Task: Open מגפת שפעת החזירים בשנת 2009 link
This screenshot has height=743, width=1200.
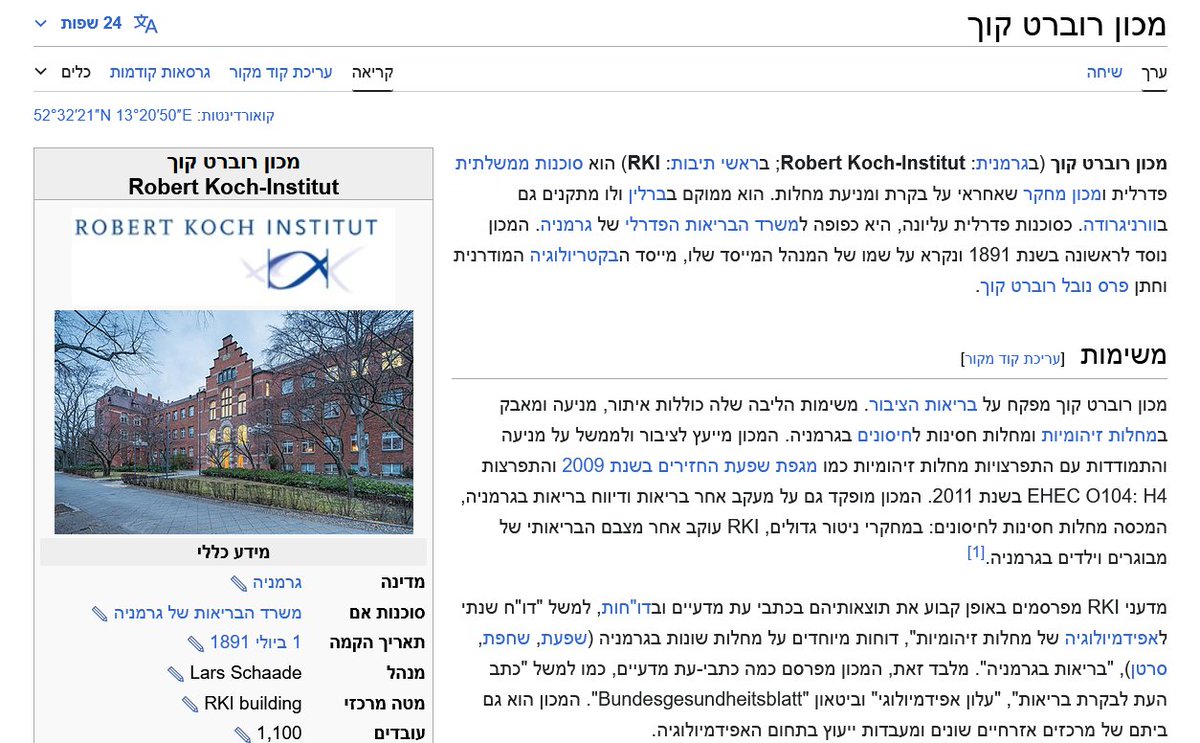Action: tap(690, 465)
